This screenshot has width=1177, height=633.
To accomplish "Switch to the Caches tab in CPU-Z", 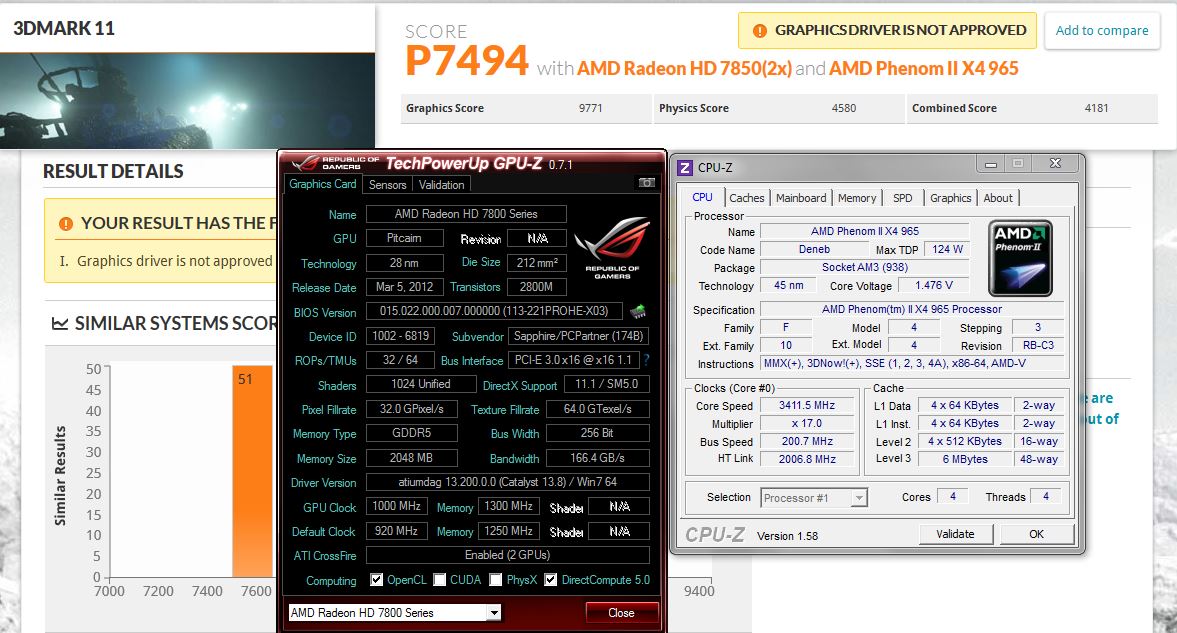I will tap(747, 197).
